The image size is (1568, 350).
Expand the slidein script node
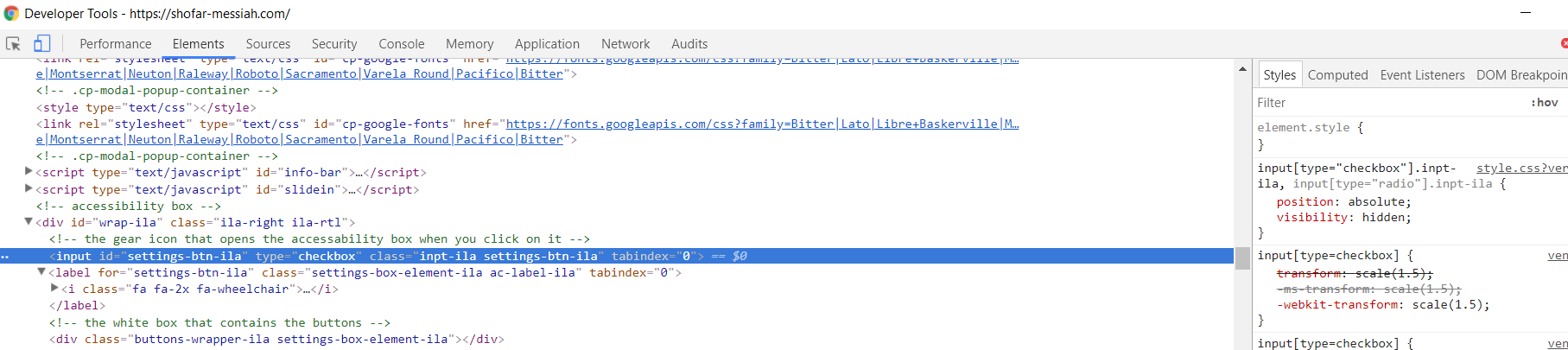[29, 188]
